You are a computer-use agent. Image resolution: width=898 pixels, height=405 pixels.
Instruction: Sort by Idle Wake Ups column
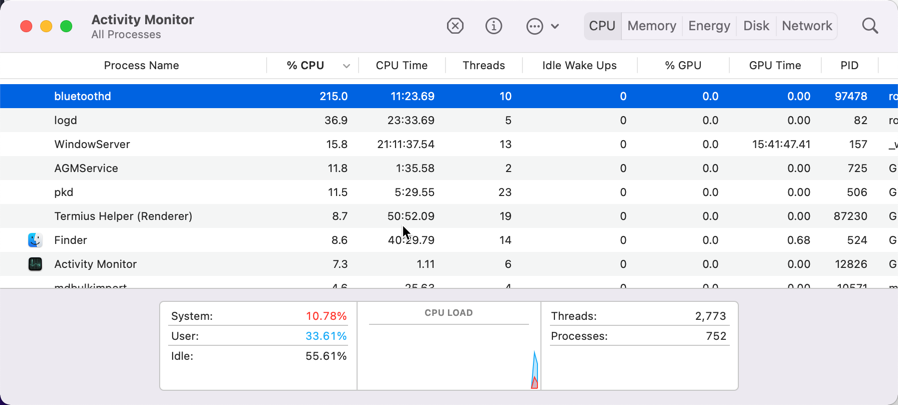point(579,66)
